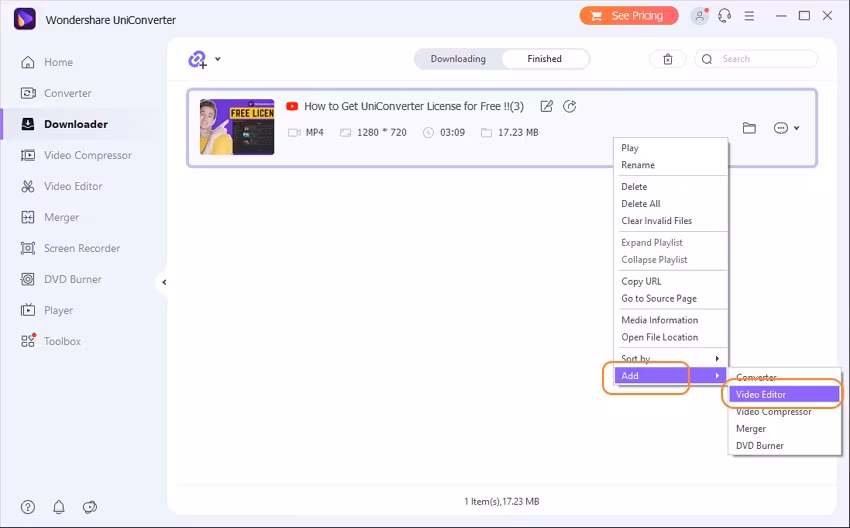Open the Player in sidebar
Image resolution: width=850 pixels, height=528 pixels.
(46, 310)
